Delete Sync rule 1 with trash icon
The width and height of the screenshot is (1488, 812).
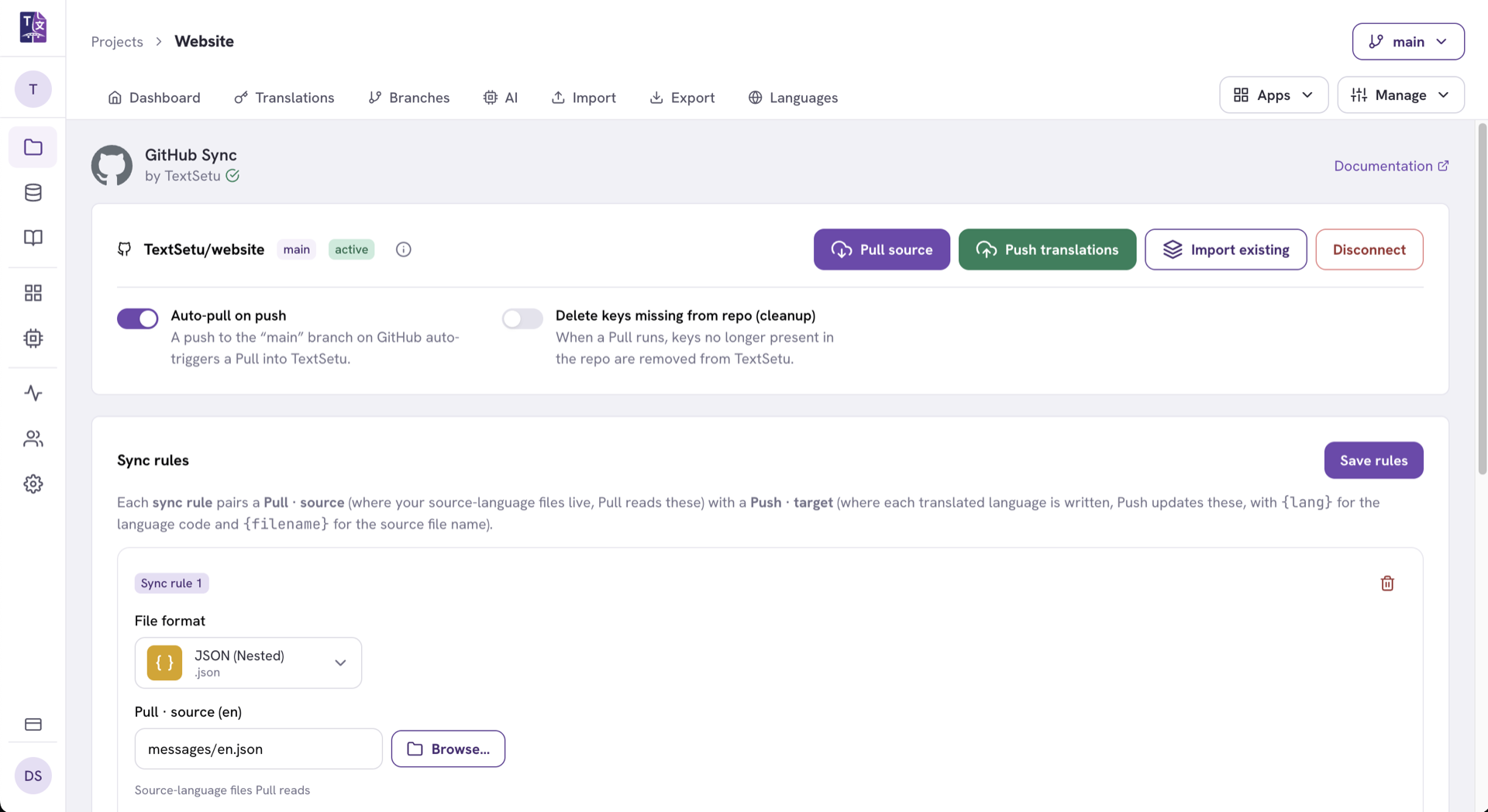pos(1387,583)
